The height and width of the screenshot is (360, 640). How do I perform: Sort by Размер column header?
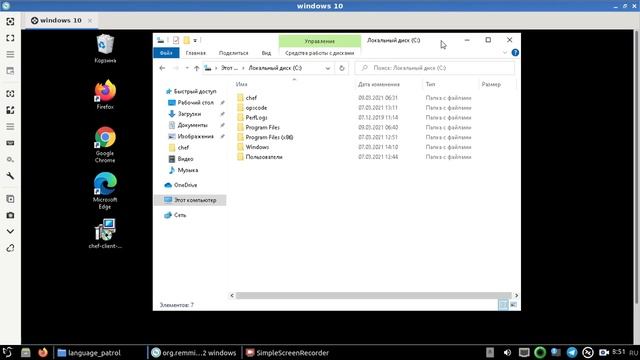click(x=491, y=84)
